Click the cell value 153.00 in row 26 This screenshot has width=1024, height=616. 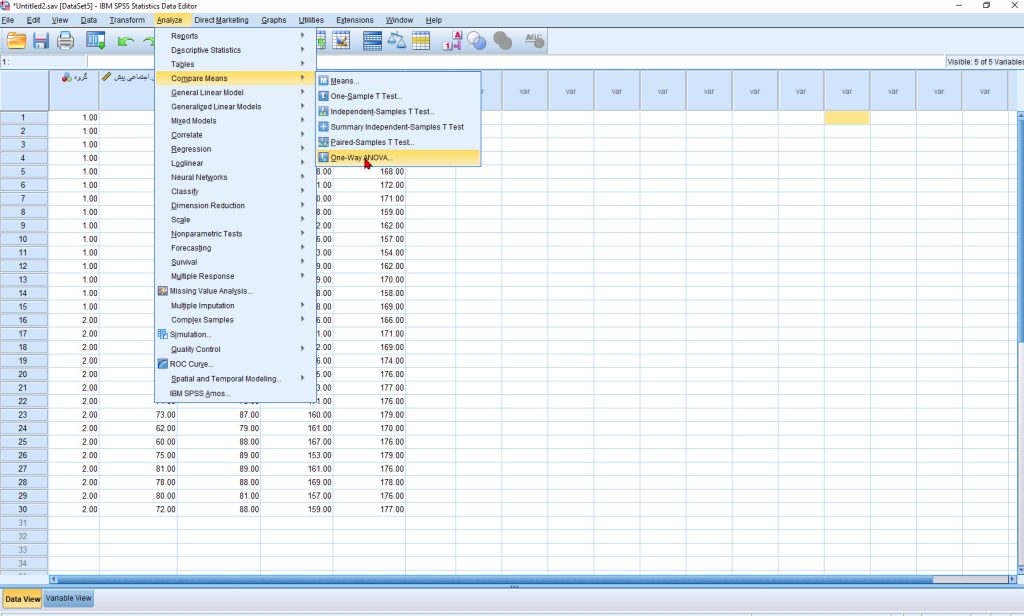coord(319,455)
